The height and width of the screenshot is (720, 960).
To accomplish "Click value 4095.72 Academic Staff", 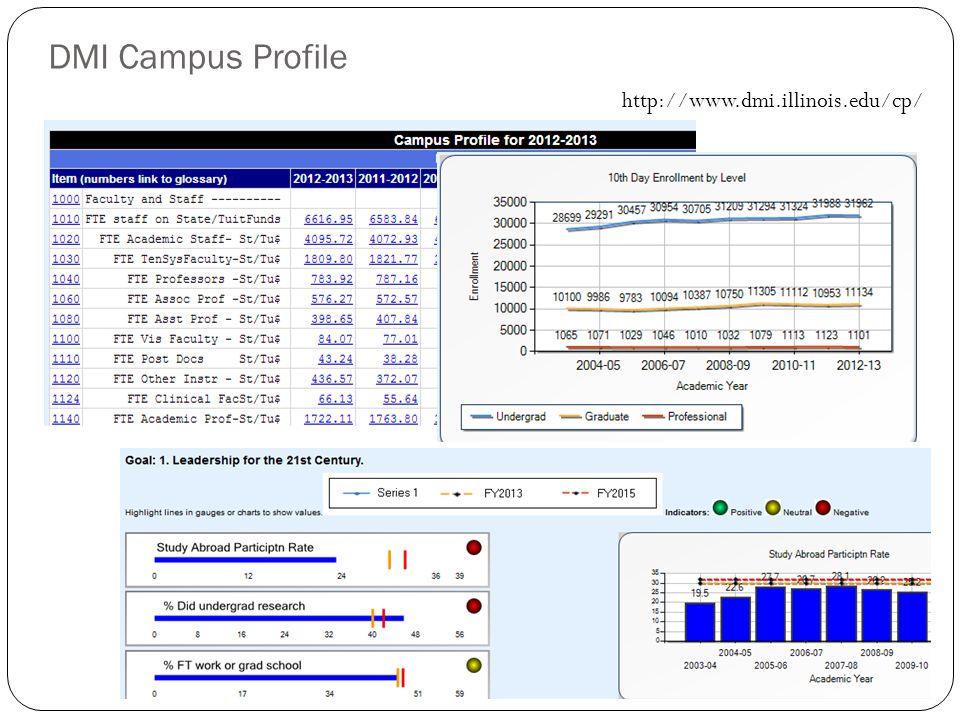I will (329, 239).
